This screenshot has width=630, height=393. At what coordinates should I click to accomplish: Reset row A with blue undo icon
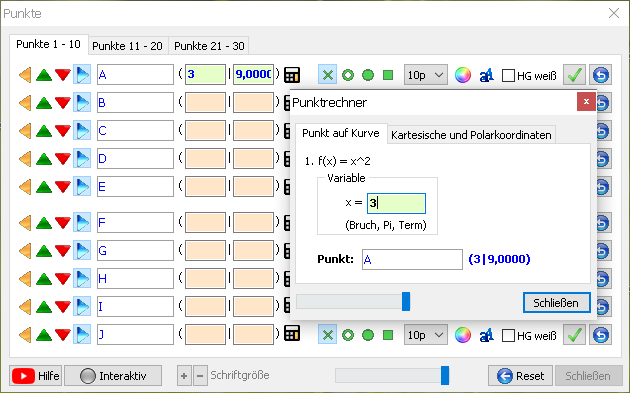coord(601,75)
